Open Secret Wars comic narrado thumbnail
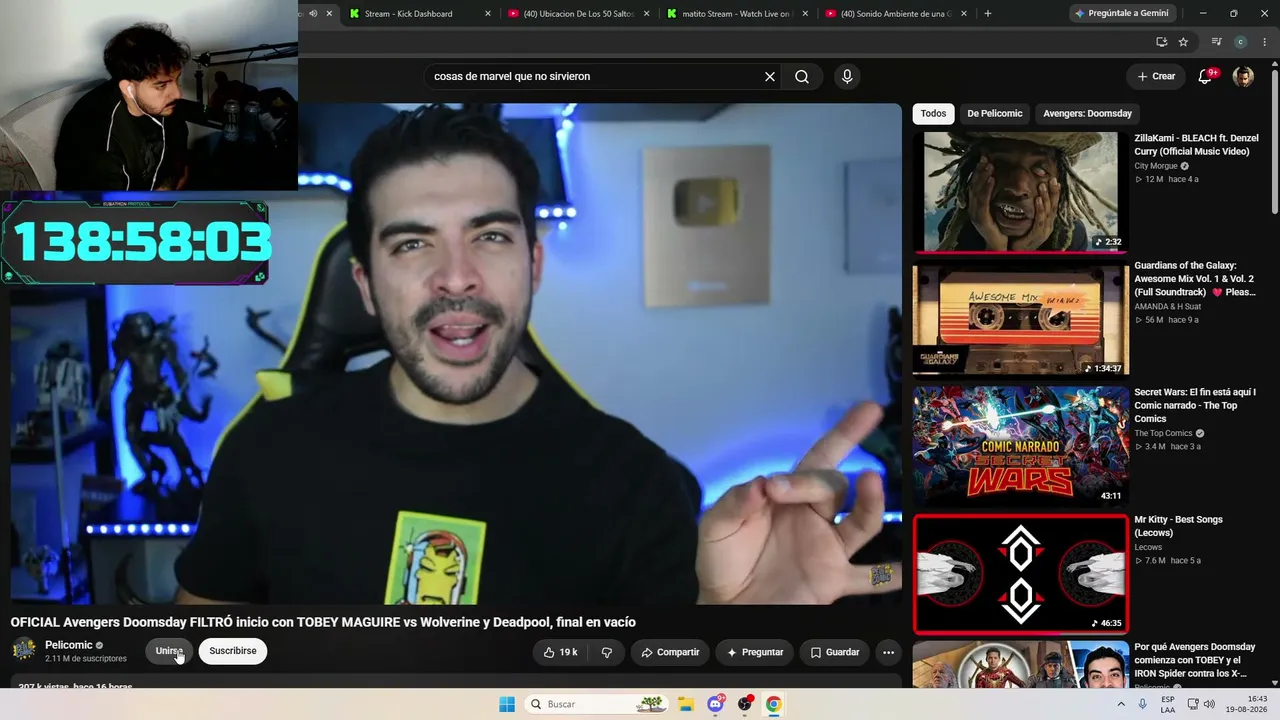 (x=1021, y=445)
